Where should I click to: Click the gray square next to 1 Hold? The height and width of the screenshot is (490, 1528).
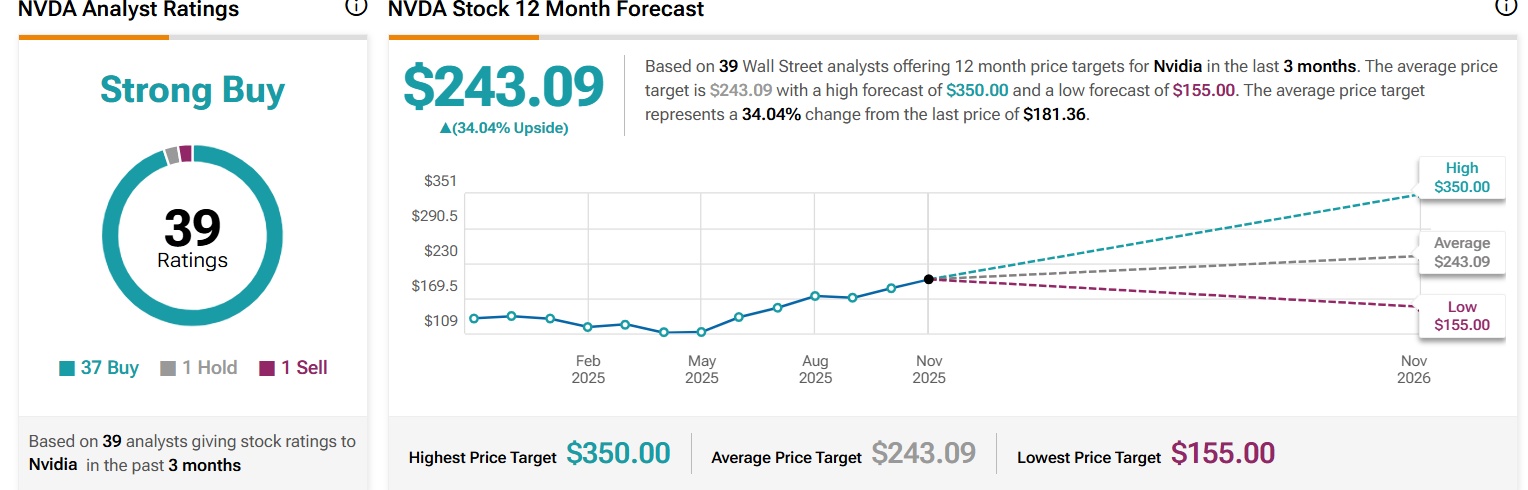[x=168, y=368]
